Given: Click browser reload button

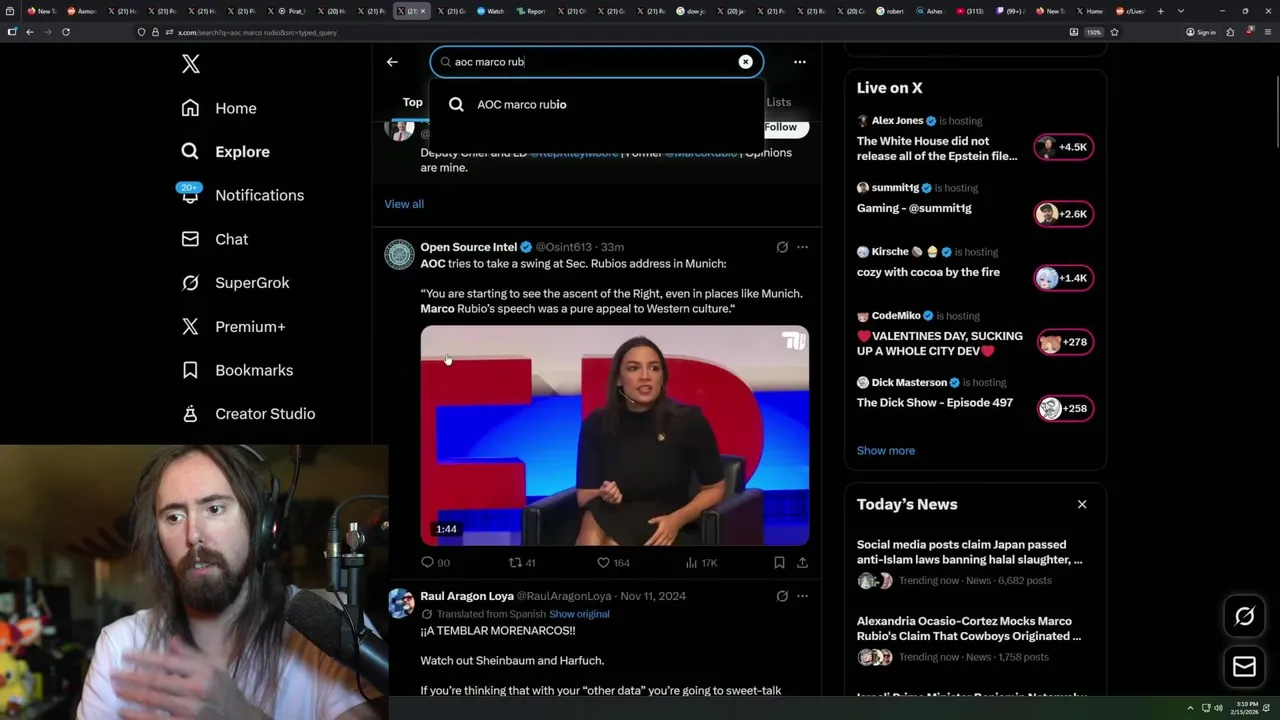Looking at the screenshot, I should tap(66, 32).
